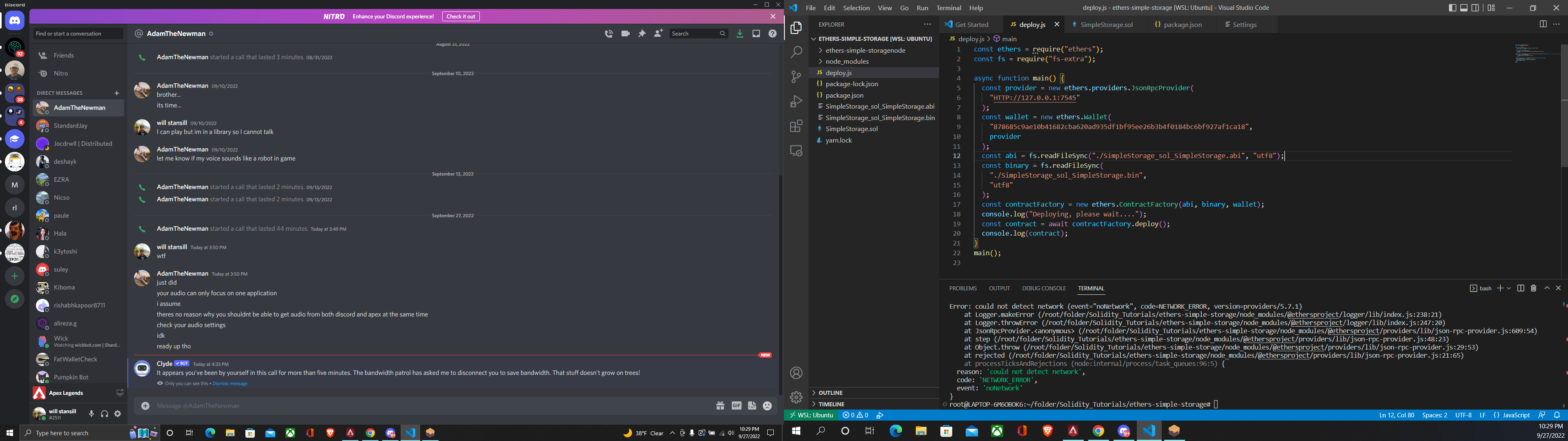Open VS Code Run and Debug view
This screenshot has width=1568, height=441.
796,101
